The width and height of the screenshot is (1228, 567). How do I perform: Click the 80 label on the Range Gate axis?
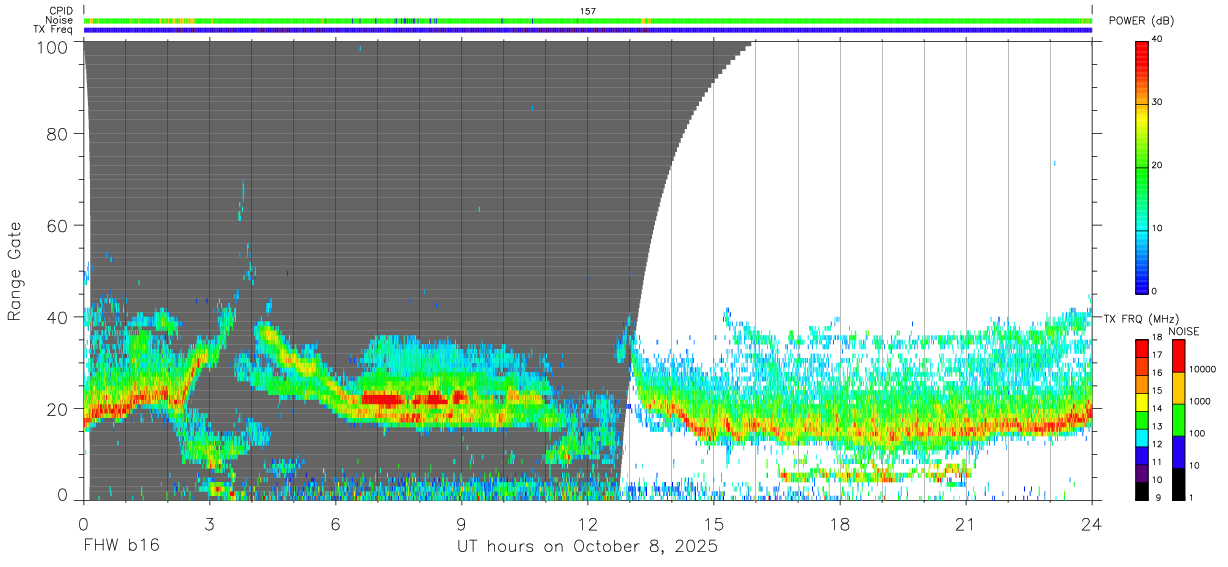coord(60,134)
